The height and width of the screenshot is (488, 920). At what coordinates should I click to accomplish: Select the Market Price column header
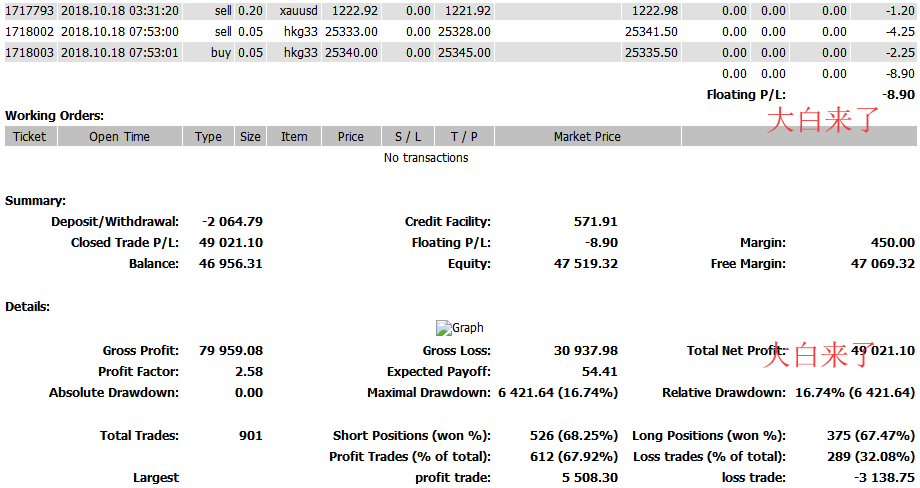587,137
